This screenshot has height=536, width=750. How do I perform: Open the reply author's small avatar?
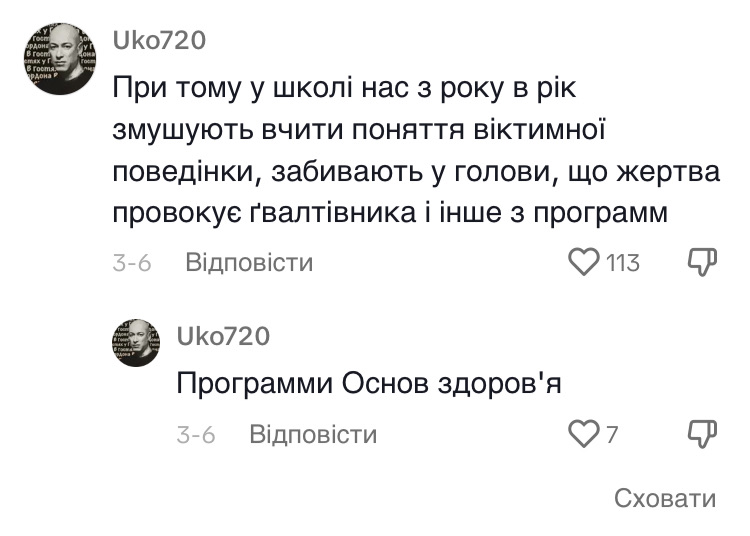[x=136, y=343]
